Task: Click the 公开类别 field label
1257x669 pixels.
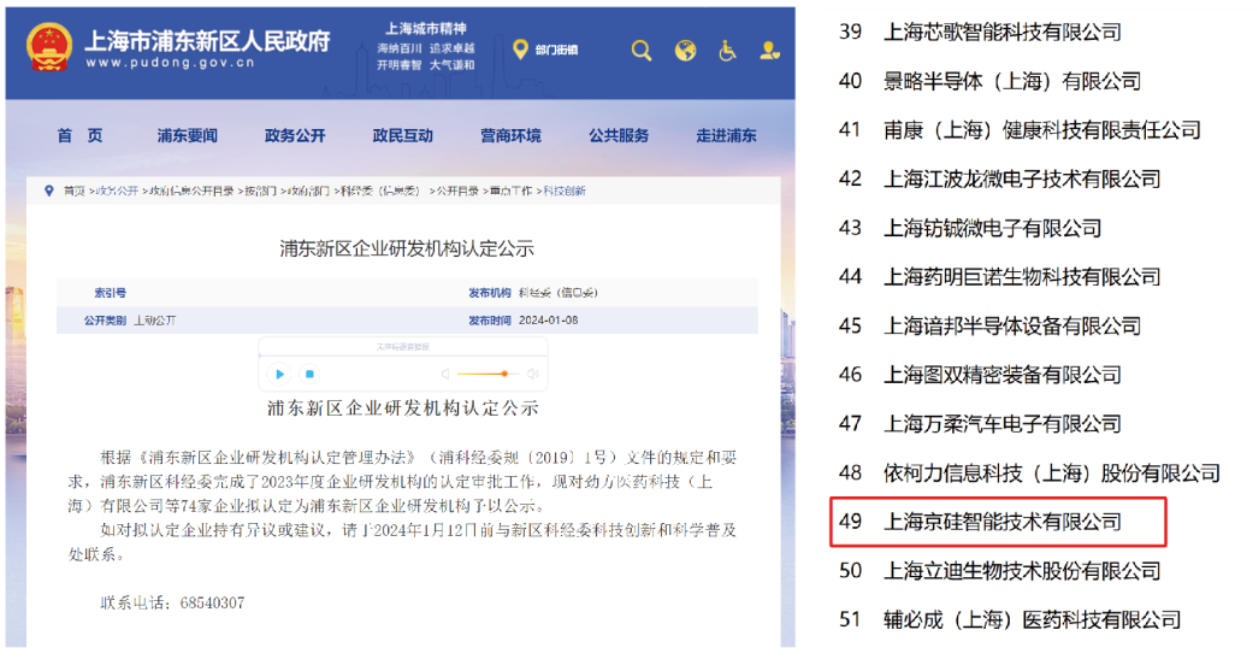Action: 105,321
